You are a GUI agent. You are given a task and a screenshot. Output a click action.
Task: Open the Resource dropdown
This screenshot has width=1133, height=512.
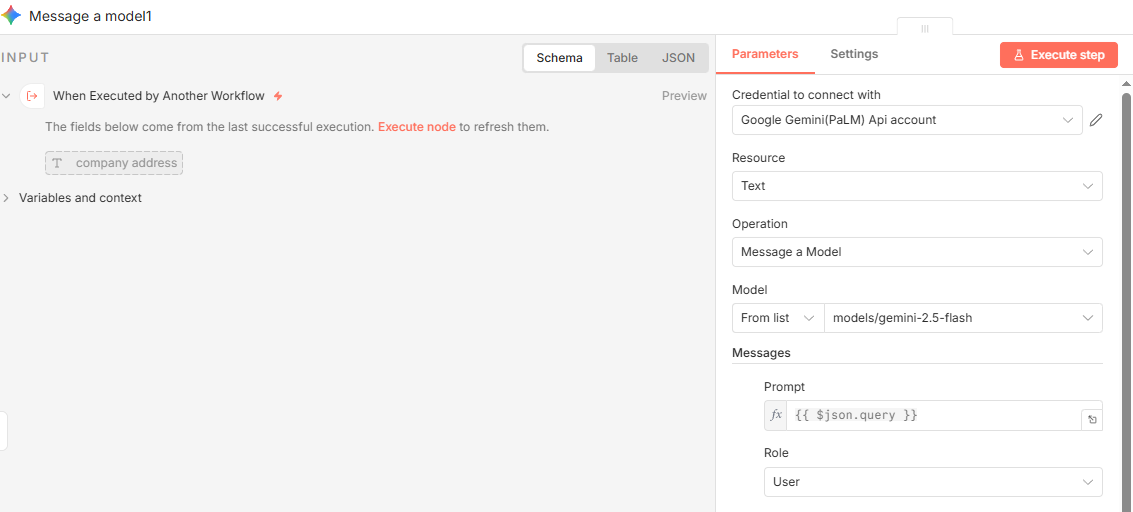pyautogui.click(x=916, y=186)
